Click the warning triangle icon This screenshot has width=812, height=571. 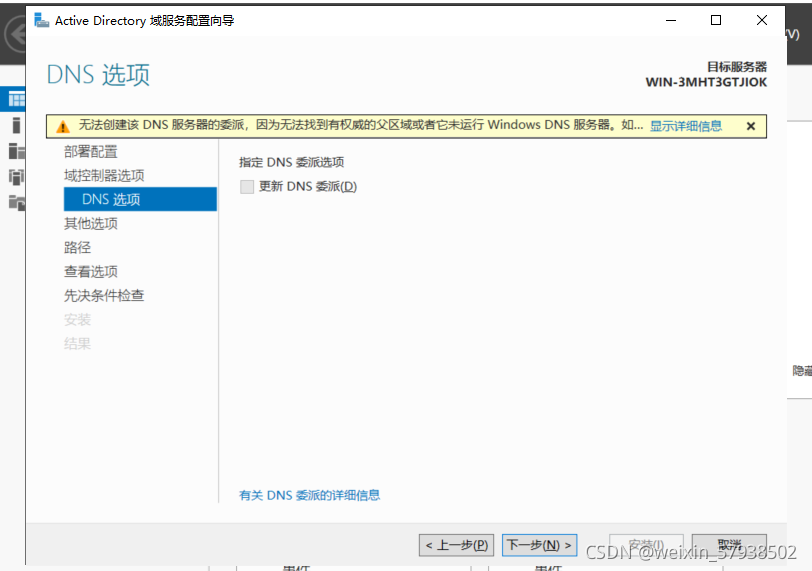pyautogui.click(x=63, y=126)
